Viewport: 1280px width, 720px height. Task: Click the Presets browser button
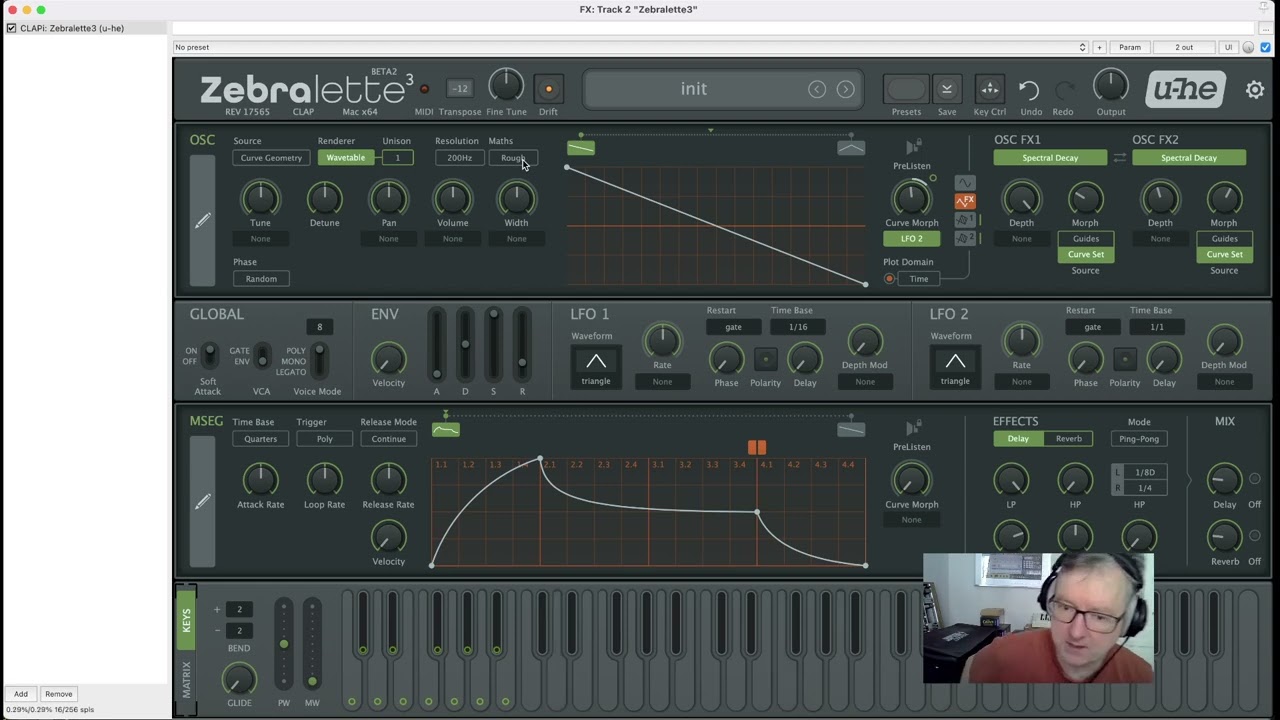pos(906,89)
